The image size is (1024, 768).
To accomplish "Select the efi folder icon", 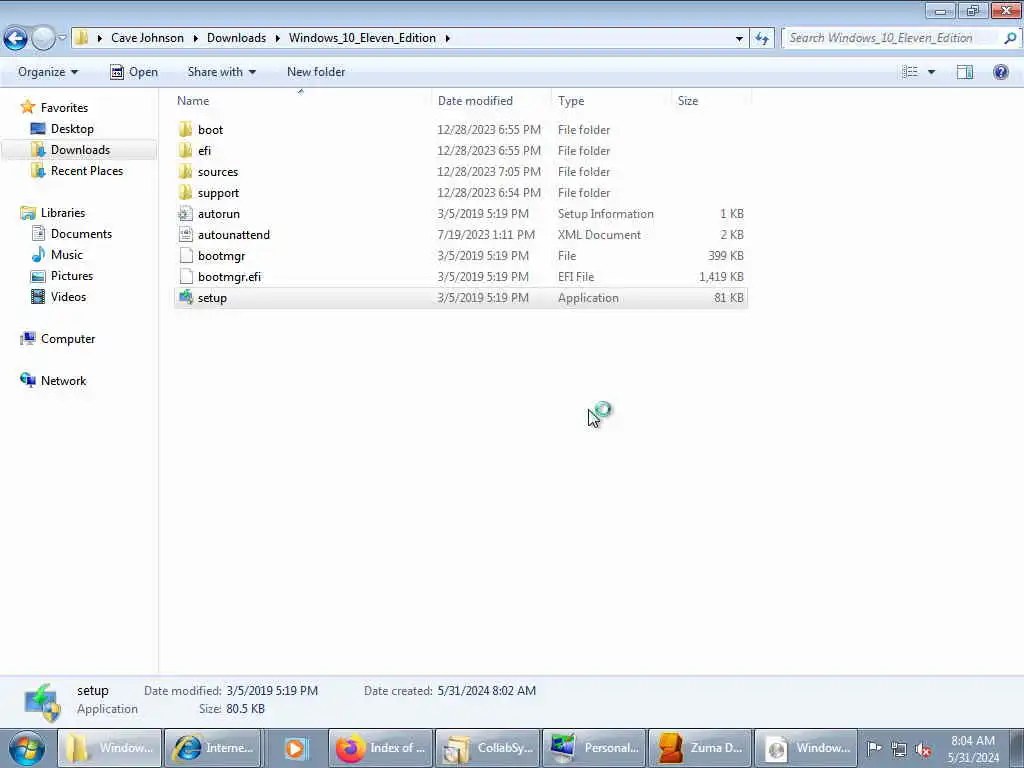I will [x=185, y=150].
